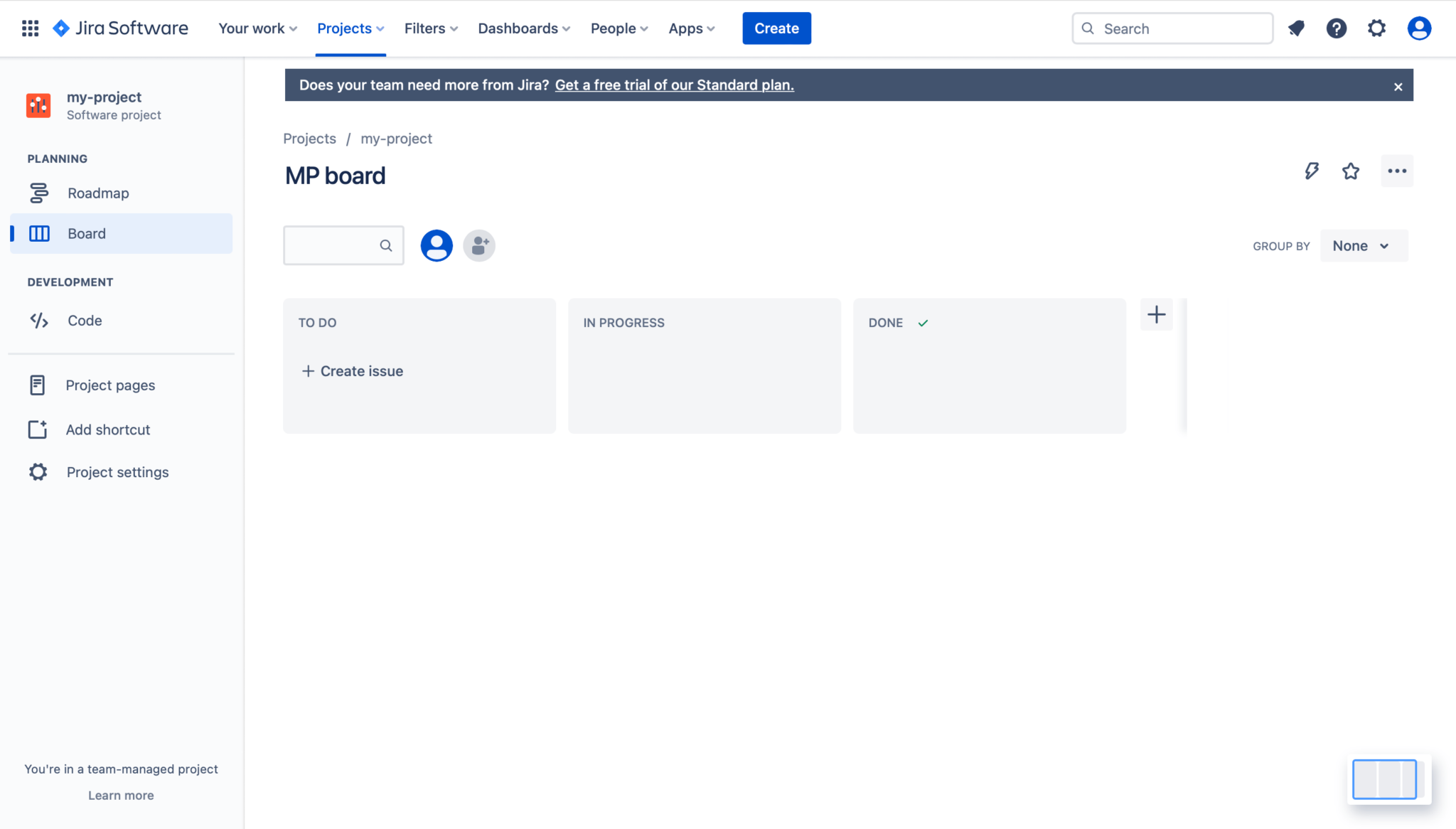Add a new board column

tap(1157, 314)
